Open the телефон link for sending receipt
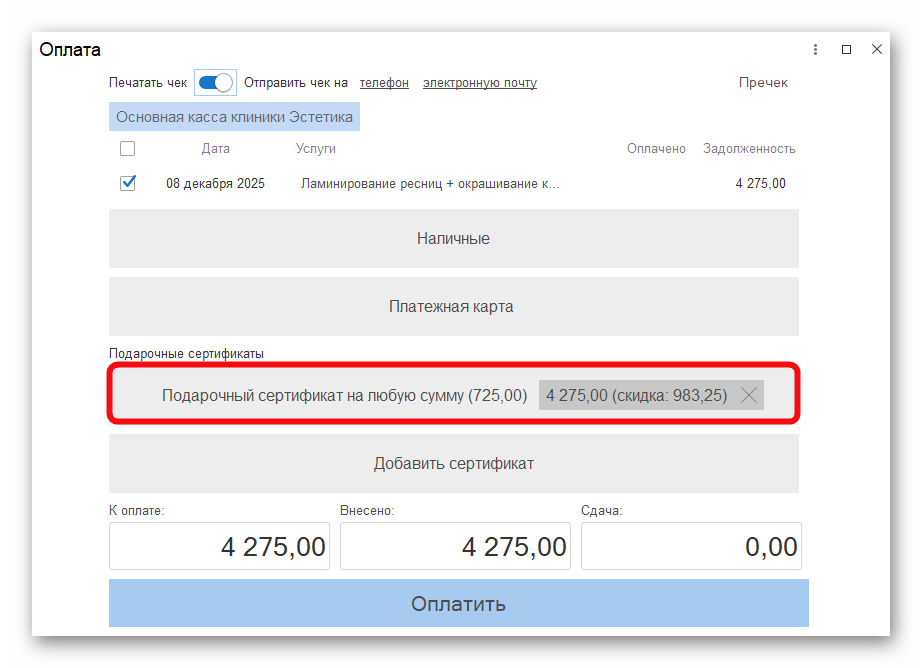Image resolution: width=922 pixels, height=668 pixels. [x=384, y=82]
